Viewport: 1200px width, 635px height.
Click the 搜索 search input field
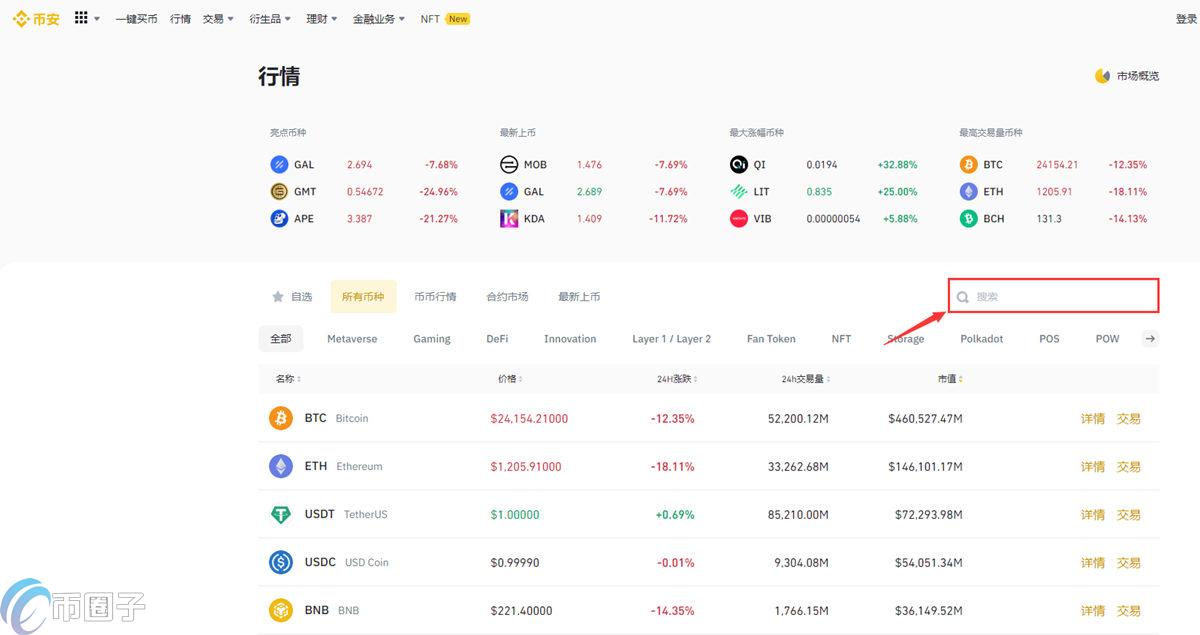[1060, 297]
